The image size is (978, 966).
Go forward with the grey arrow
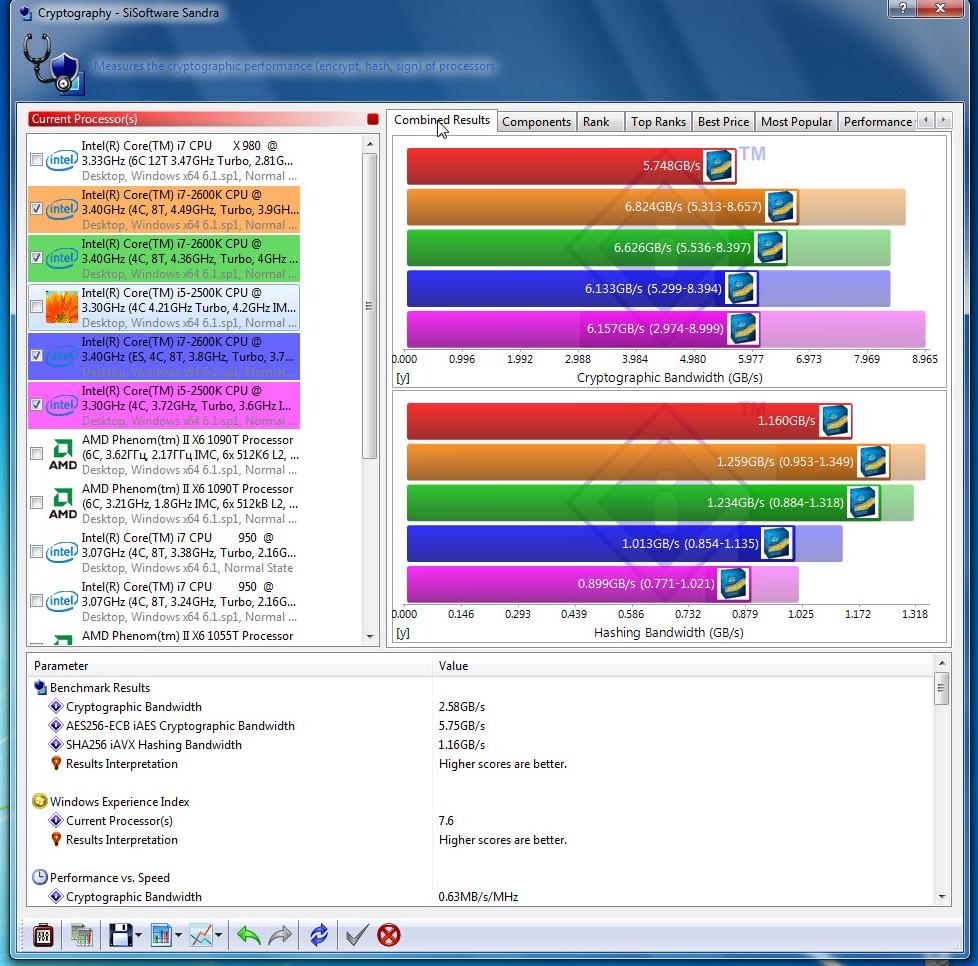pos(280,935)
